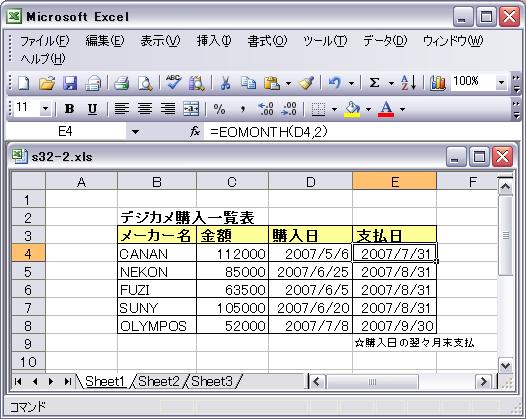This screenshot has height=419, width=526.
Task: Select cell with date 2007/9/30
Action: pos(394,325)
